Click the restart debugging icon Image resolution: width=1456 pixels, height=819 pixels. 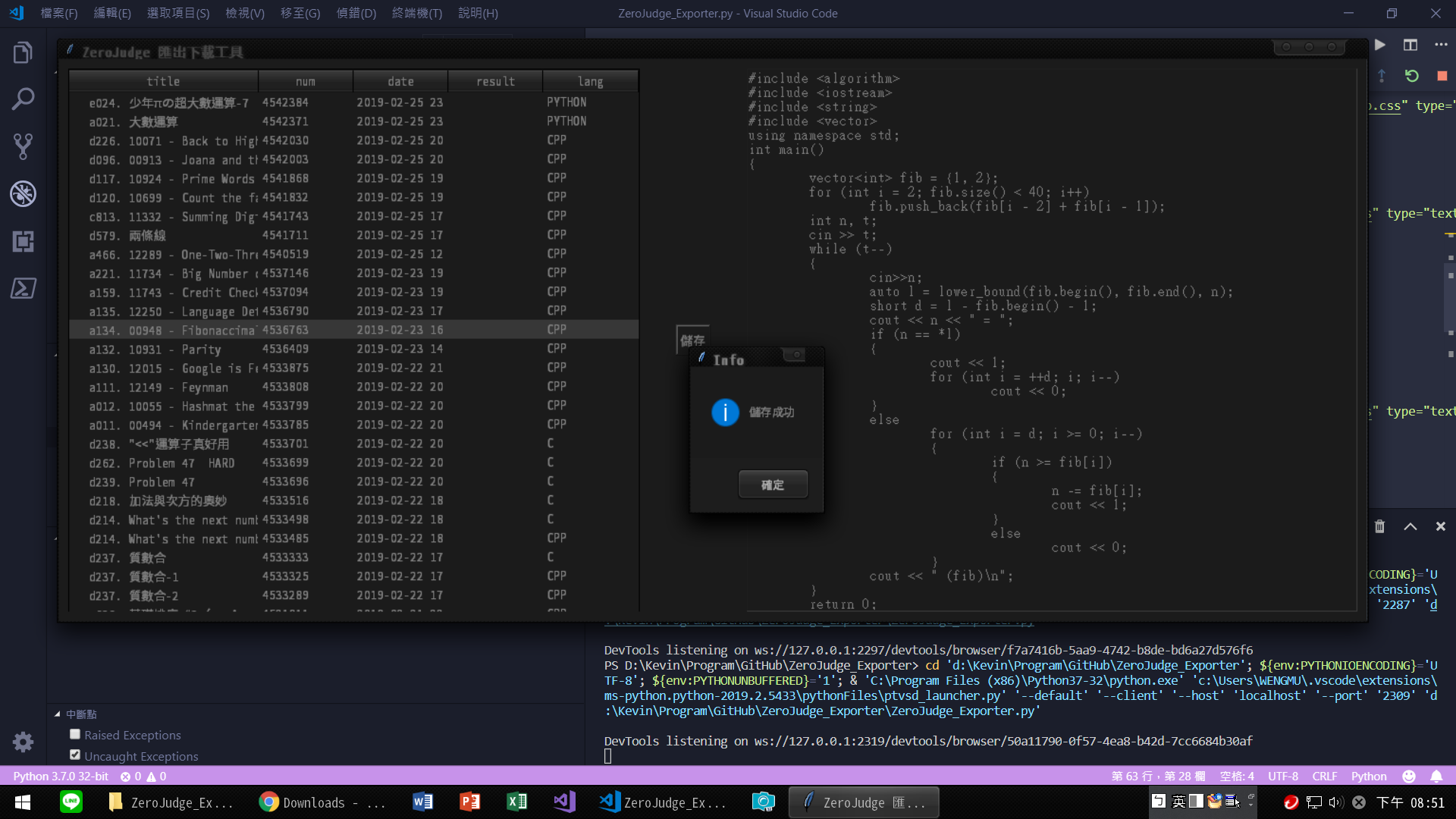coord(1411,76)
